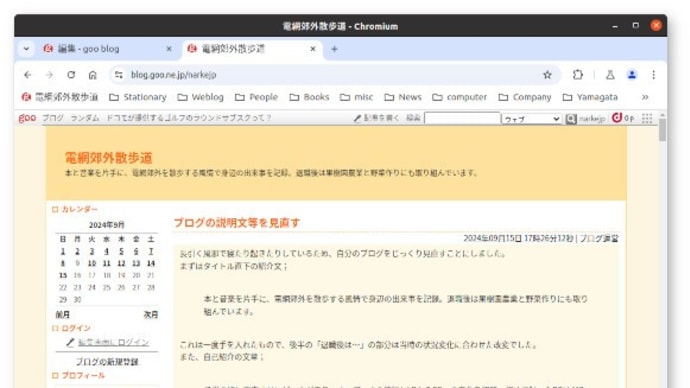Viewport: 690px width, 388px height.
Task: Open the Extensions puzzle icon
Action: pyautogui.click(x=578, y=75)
